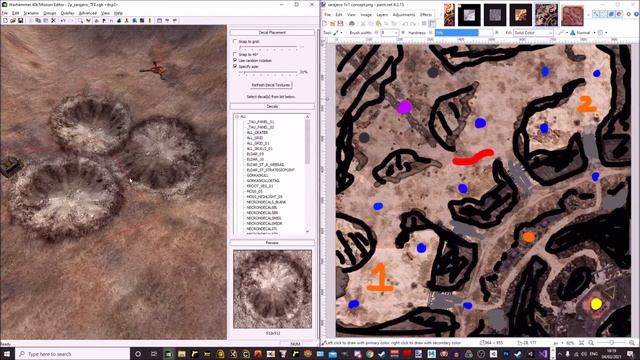
Task: Select reddish-brown last image thumbnail in paint.net
Action: point(572,16)
